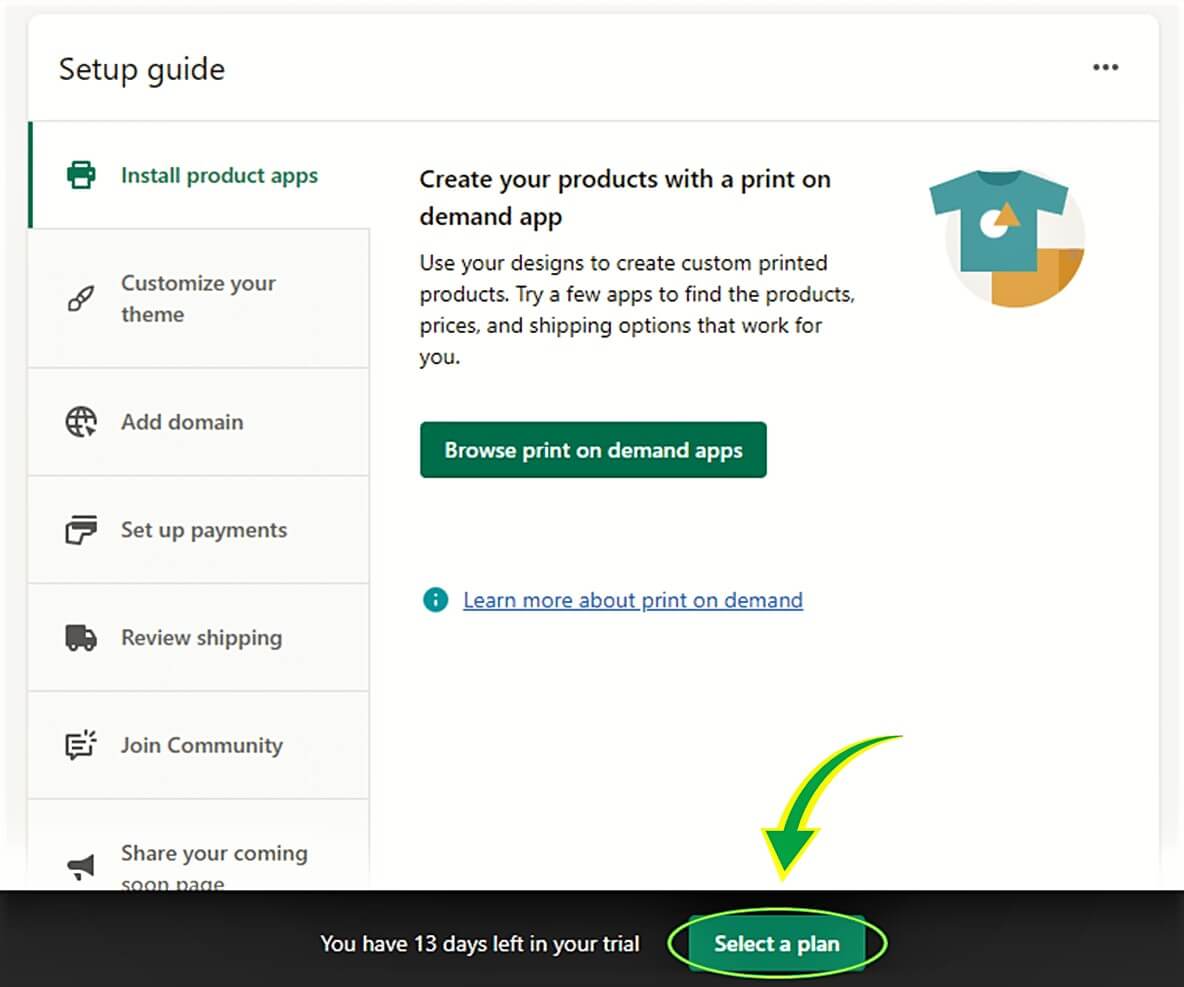Click the globe icon next to Add domain
This screenshot has width=1184, height=987.
pyautogui.click(x=81, y=421)
